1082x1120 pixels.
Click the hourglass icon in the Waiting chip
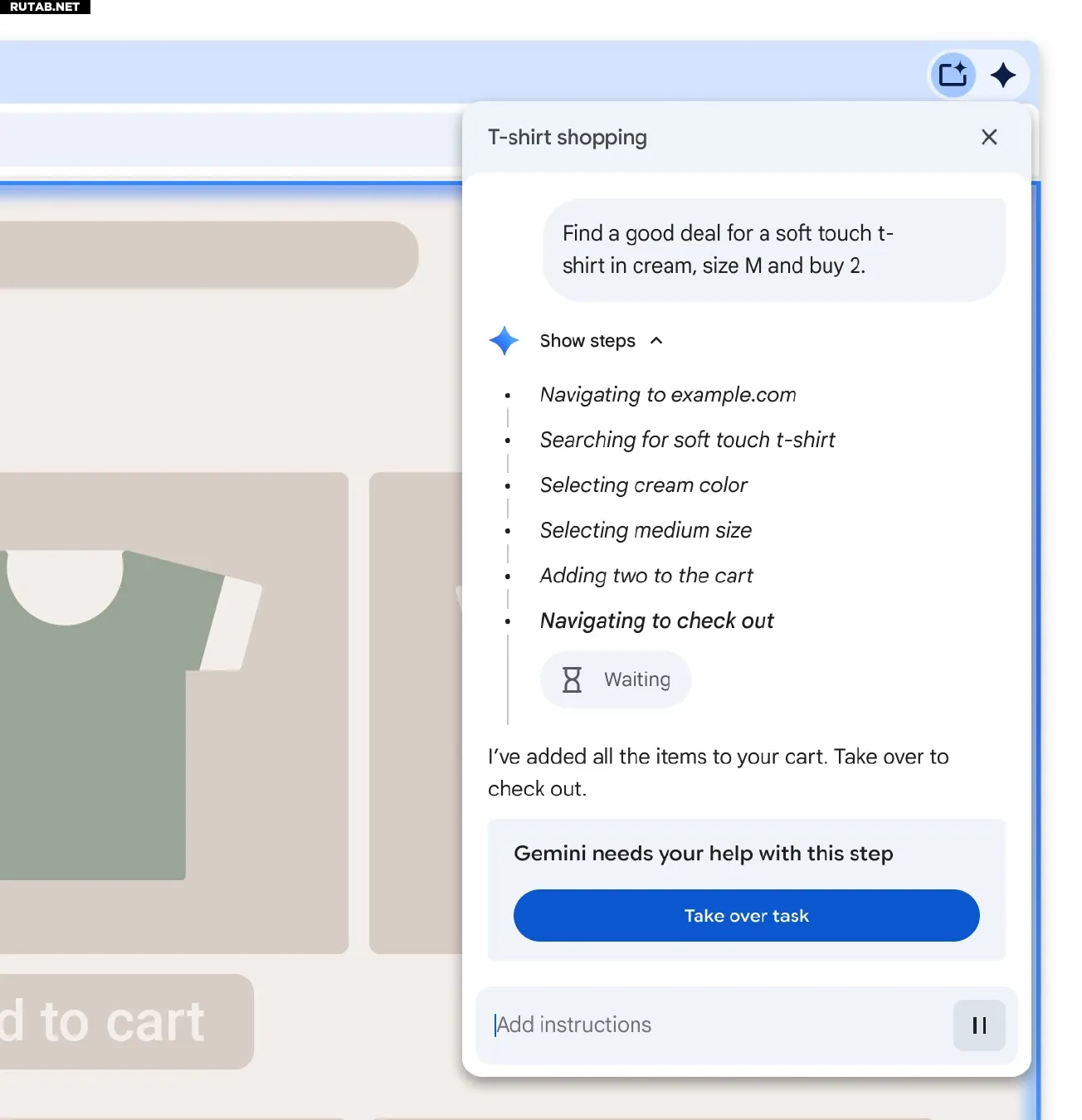point(572,679)
